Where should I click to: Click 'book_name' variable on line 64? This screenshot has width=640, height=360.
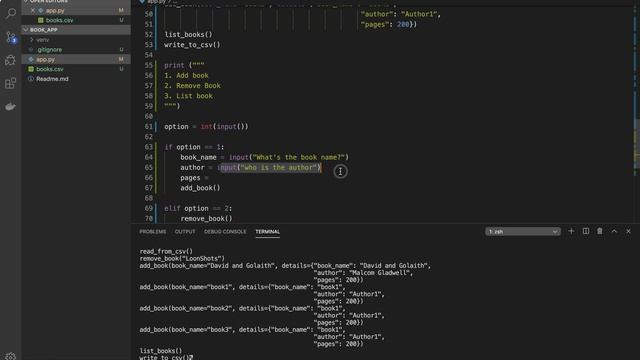point(198,157)
